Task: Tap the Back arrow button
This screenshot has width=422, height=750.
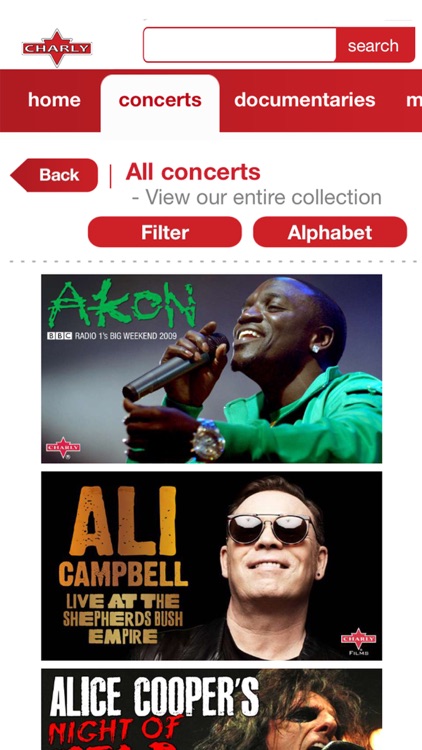Action: tap(54, 175)
